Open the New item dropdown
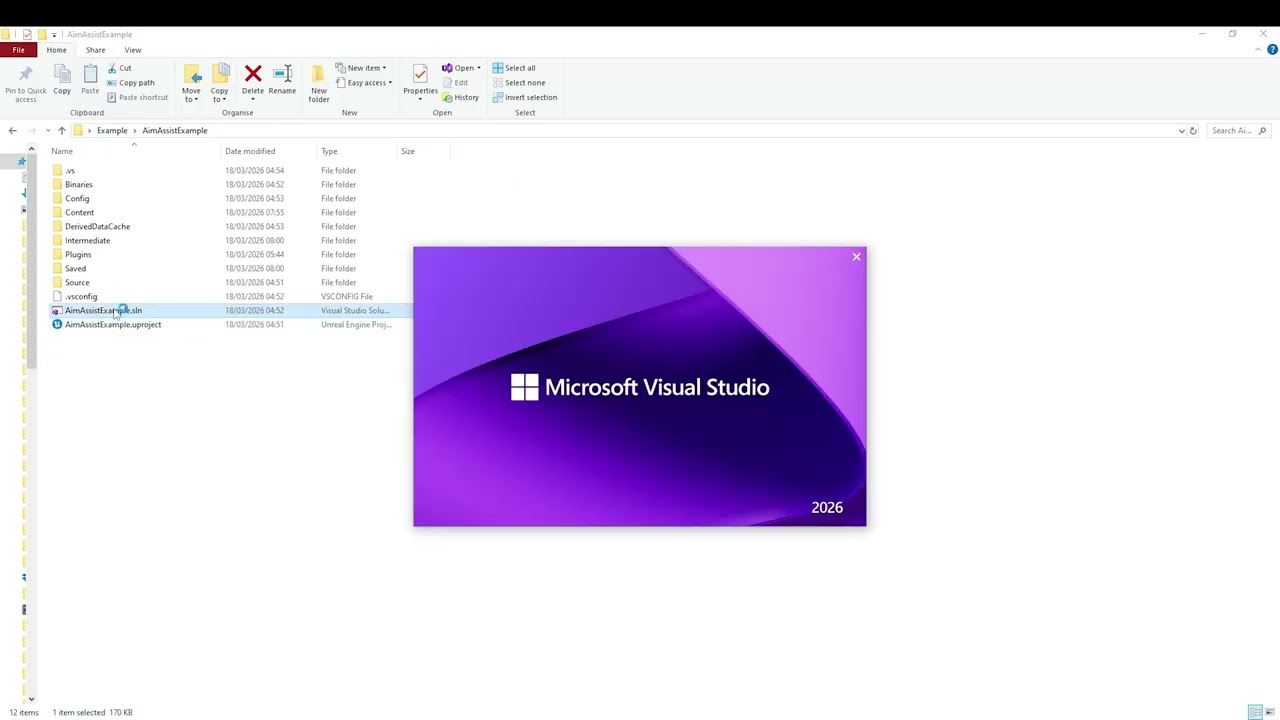Image resolution: width=1280 pixels, height=720 pixels. tap(361, 68)
